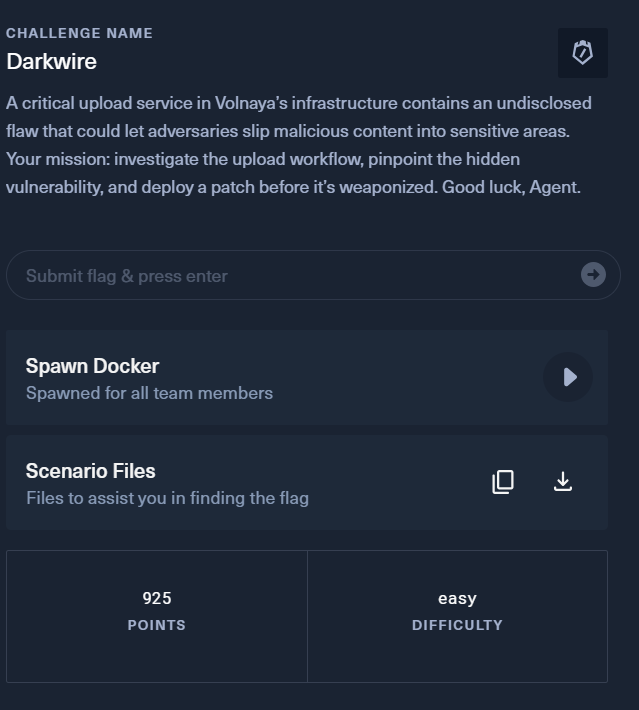Click the CHALLENGE NAME label
This screenshot has width=639, height=710.
point(79,33)
